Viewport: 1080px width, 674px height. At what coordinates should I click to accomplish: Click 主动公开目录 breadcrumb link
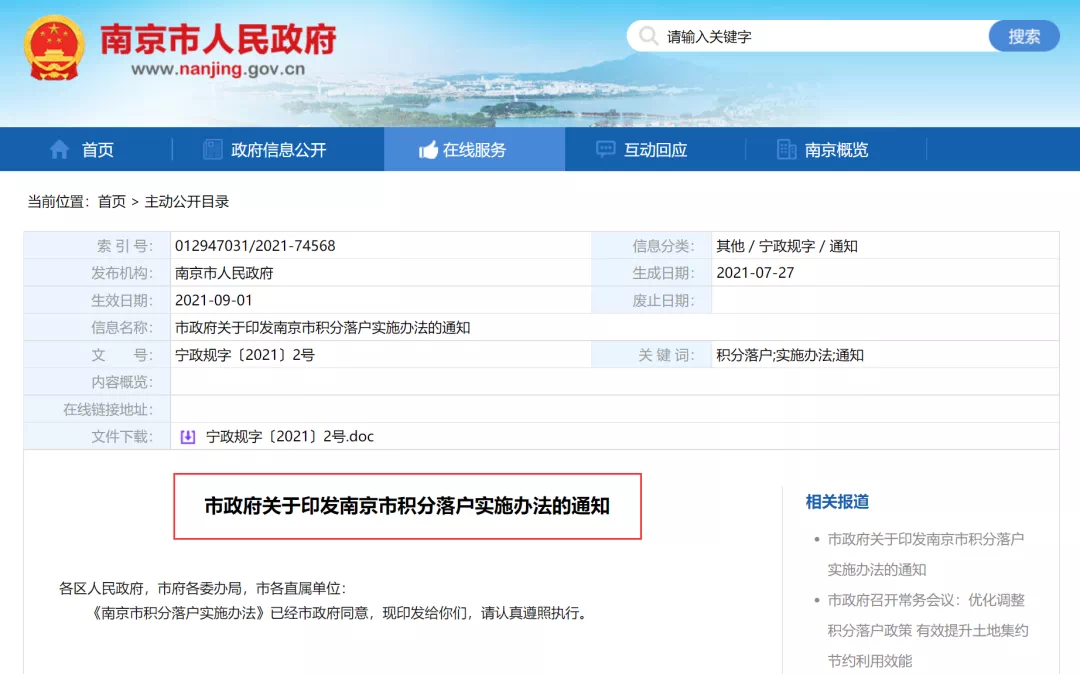187,202
